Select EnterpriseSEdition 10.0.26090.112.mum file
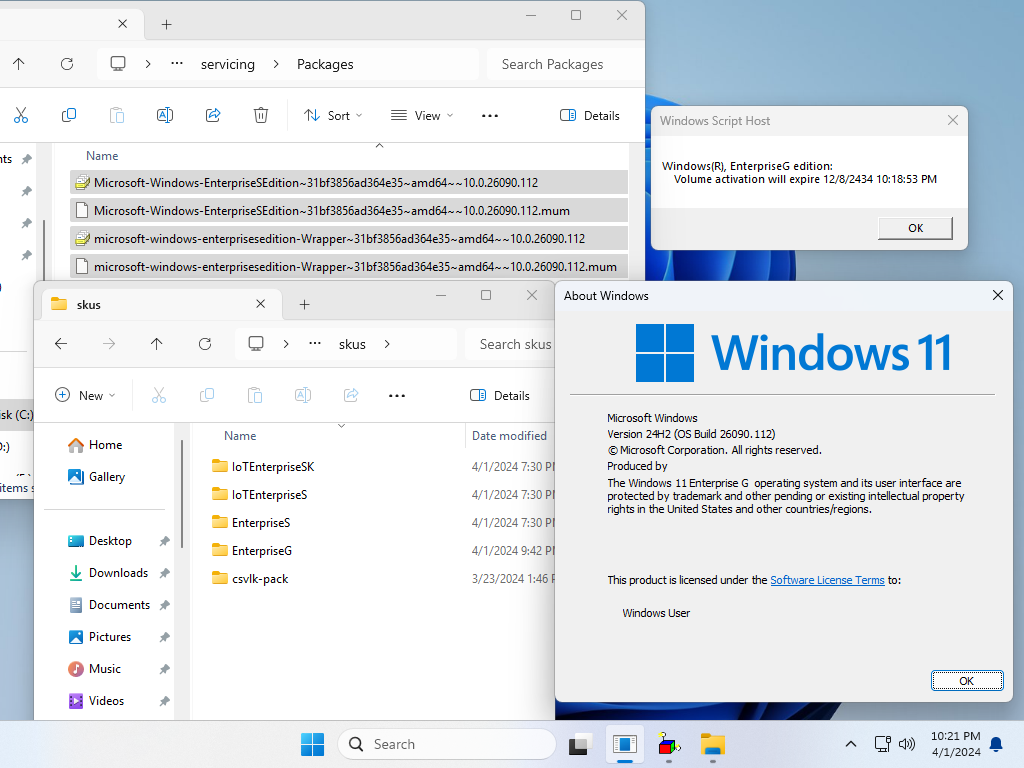1024x768 pixels. 349,210
